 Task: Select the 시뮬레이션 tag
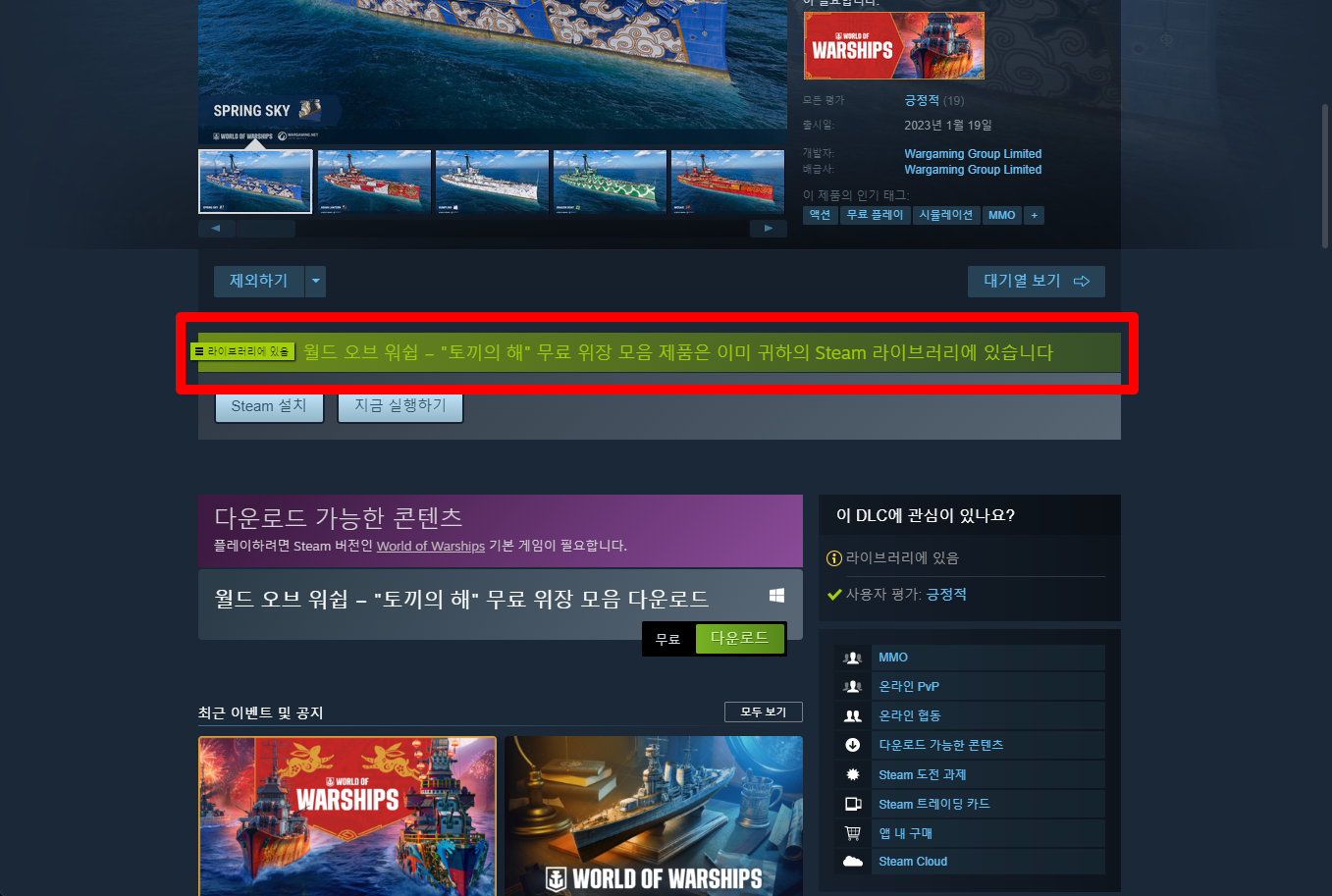(946, 215)
